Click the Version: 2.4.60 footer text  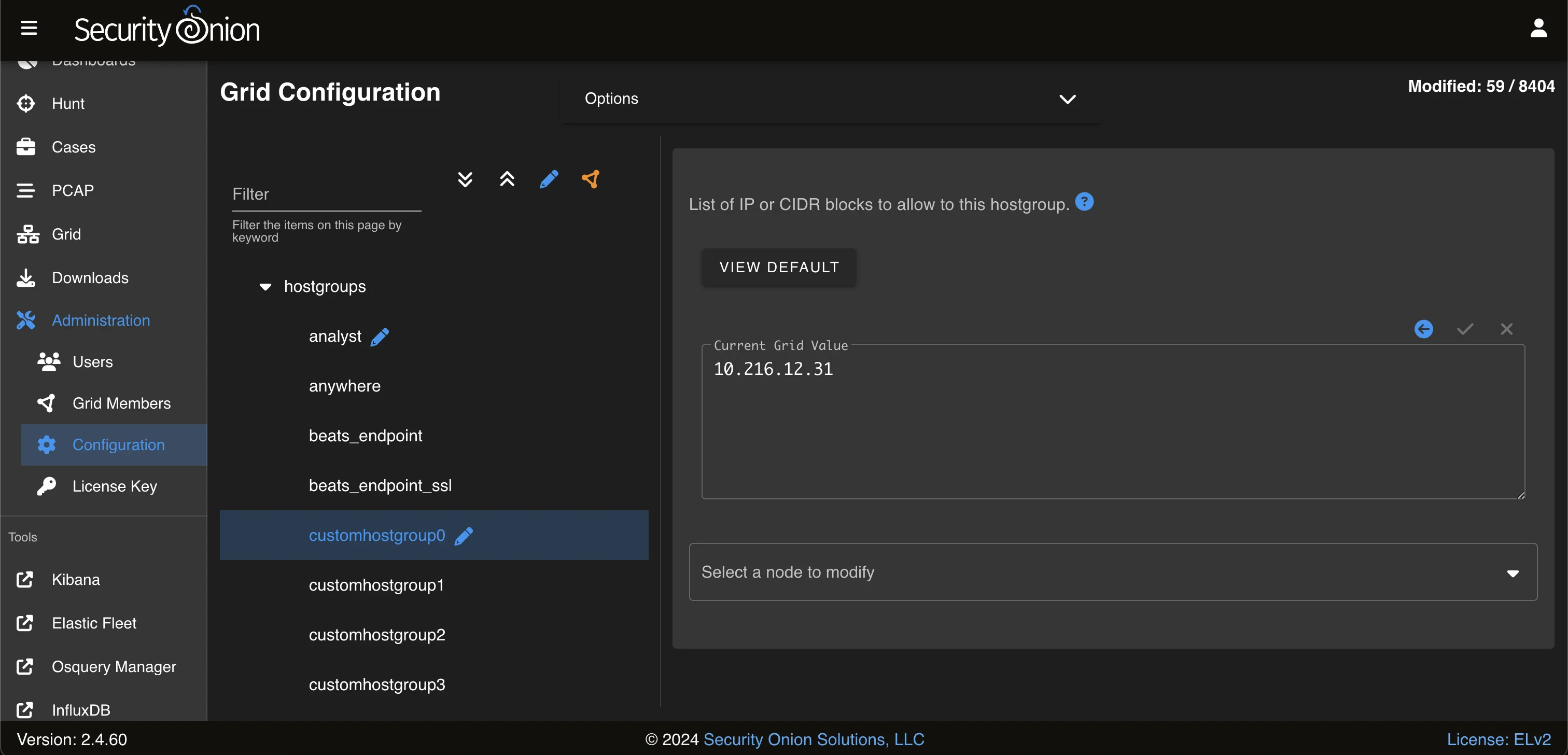72,739
